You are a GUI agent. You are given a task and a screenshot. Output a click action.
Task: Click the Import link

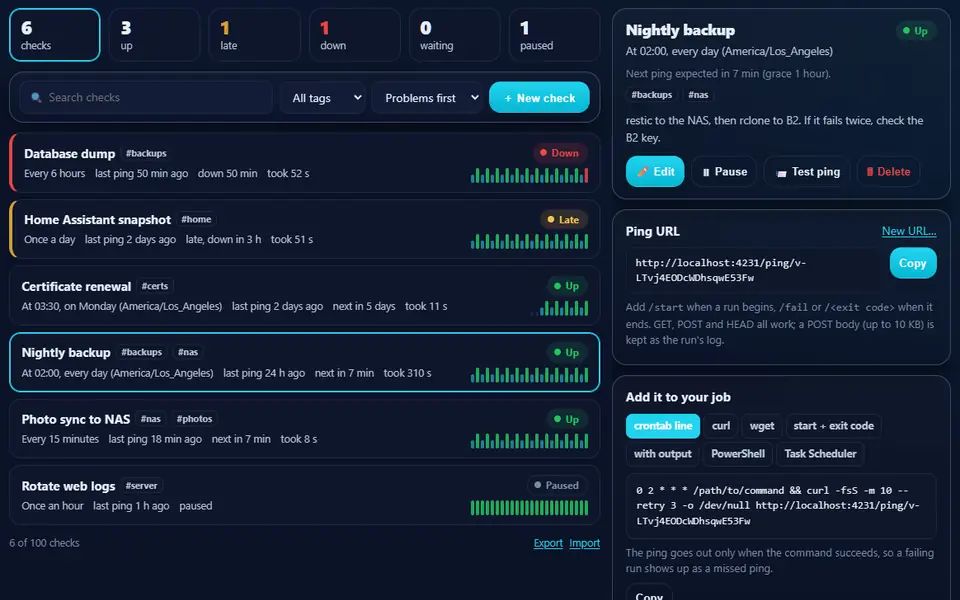coord(585,543)
